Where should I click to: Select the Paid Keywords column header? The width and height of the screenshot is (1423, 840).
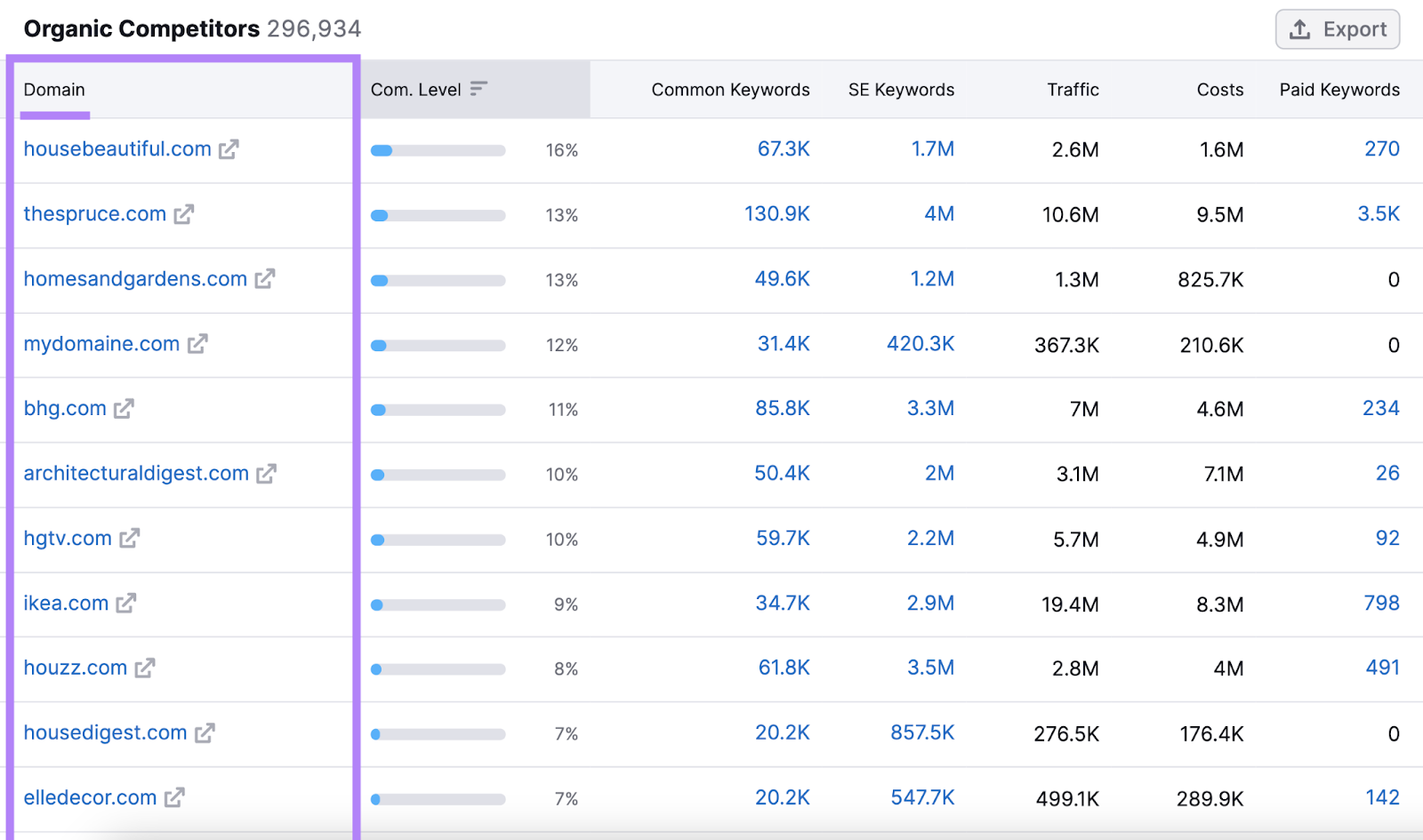point(1339,89)
